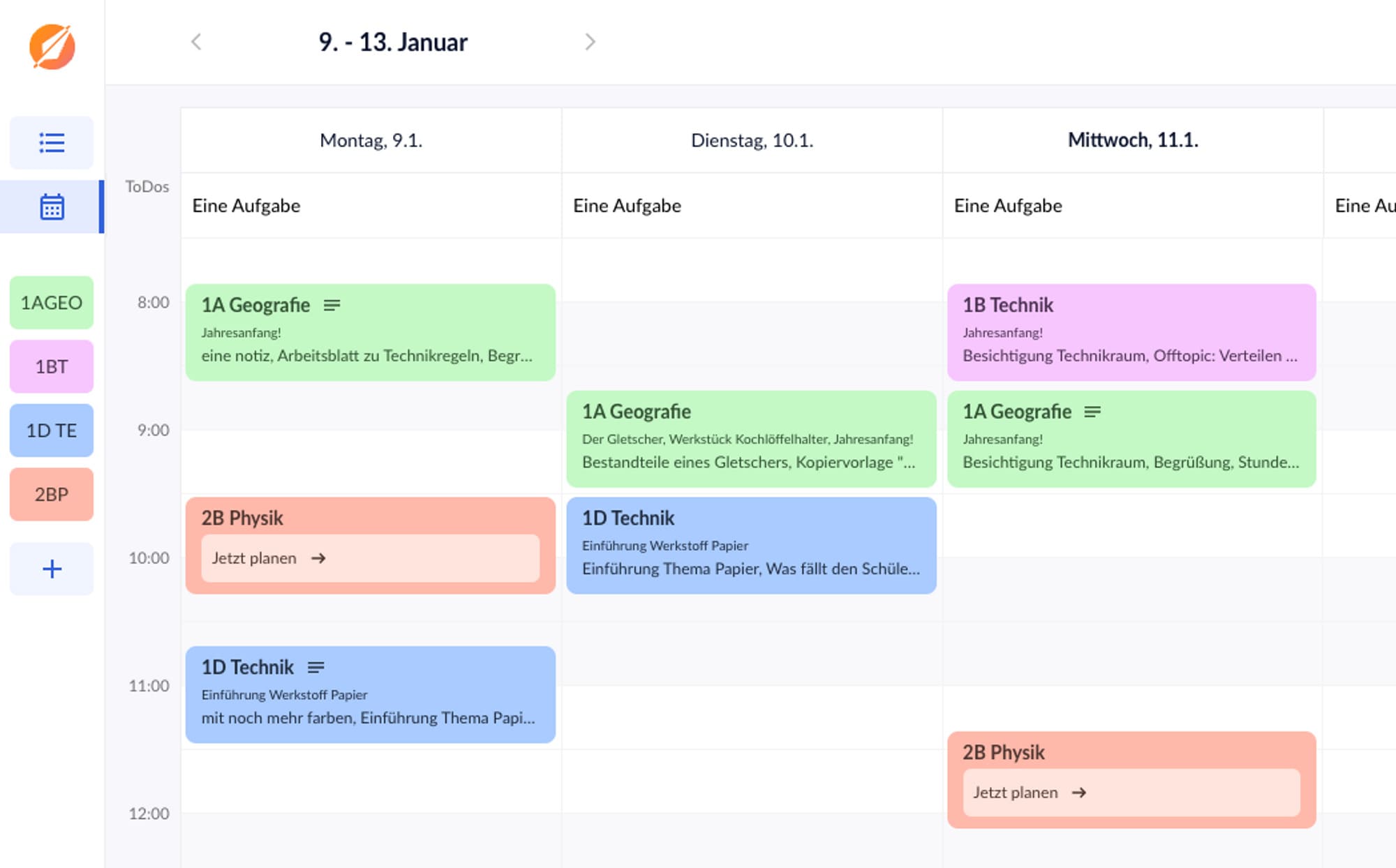Image resolution: width=1396 pixels, height=868 pixels.
Task: Open Wednesday's 1B Technik lesson card
Action: (1131, 332)
